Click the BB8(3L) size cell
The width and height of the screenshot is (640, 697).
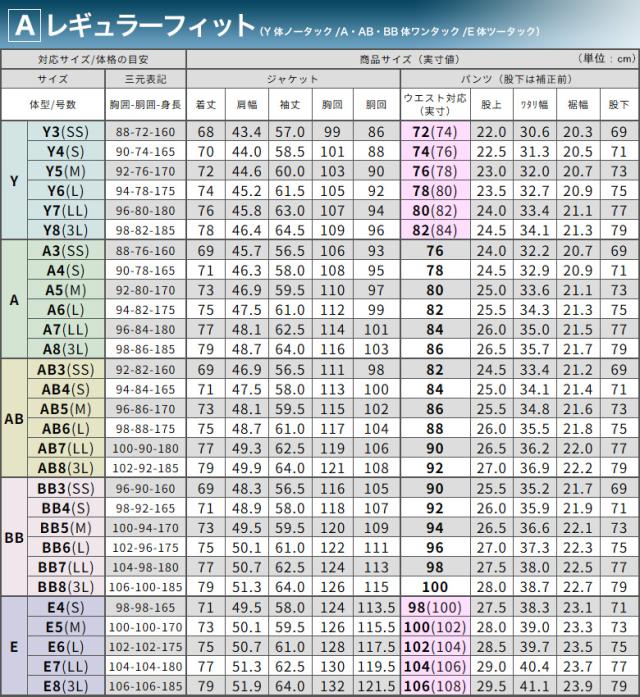[66, 587]
